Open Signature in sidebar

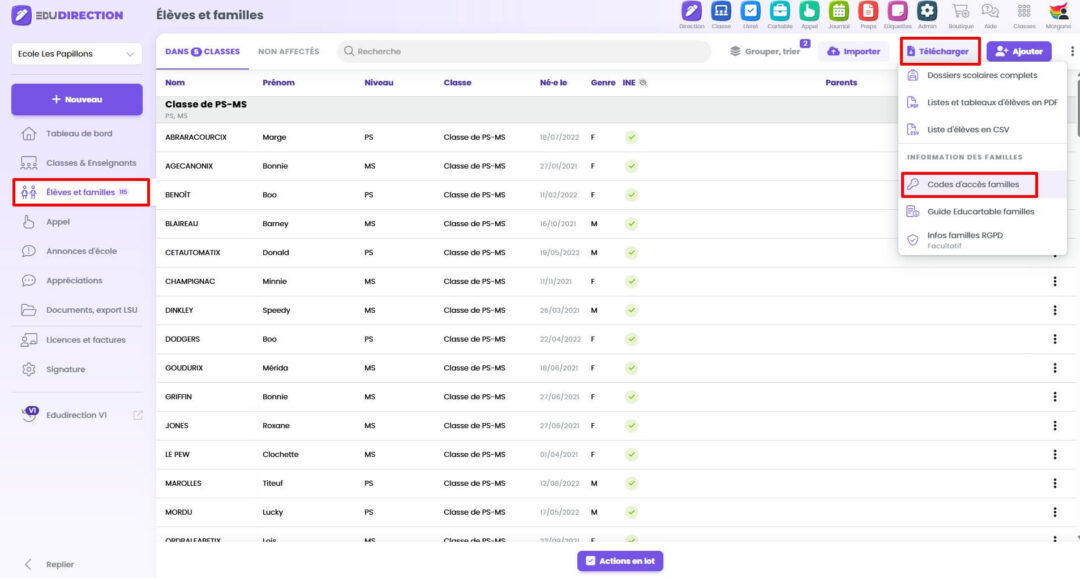click(x=77, y=369)
